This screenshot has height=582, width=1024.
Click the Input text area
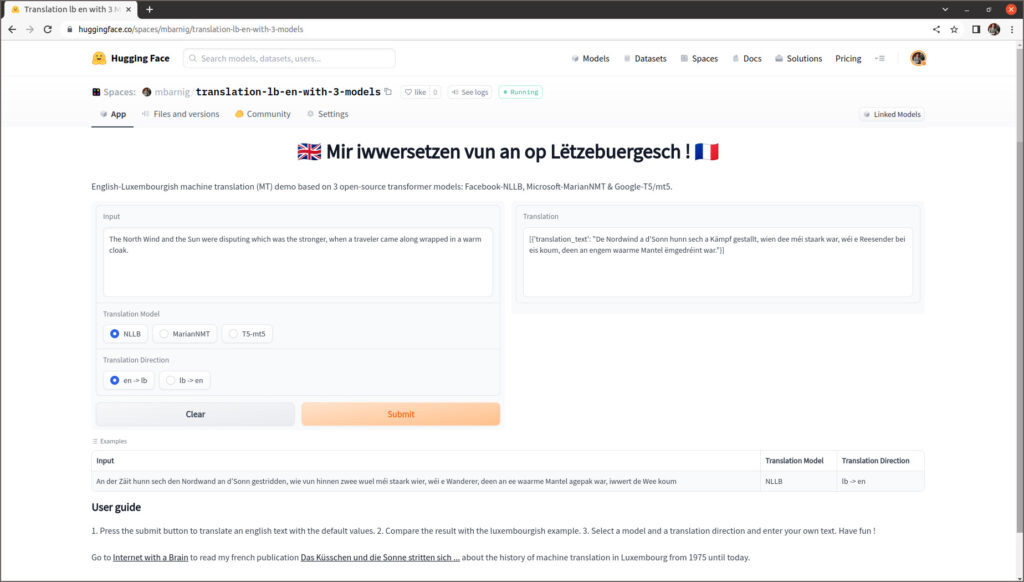pyautogui.click(x=298, y=261)
